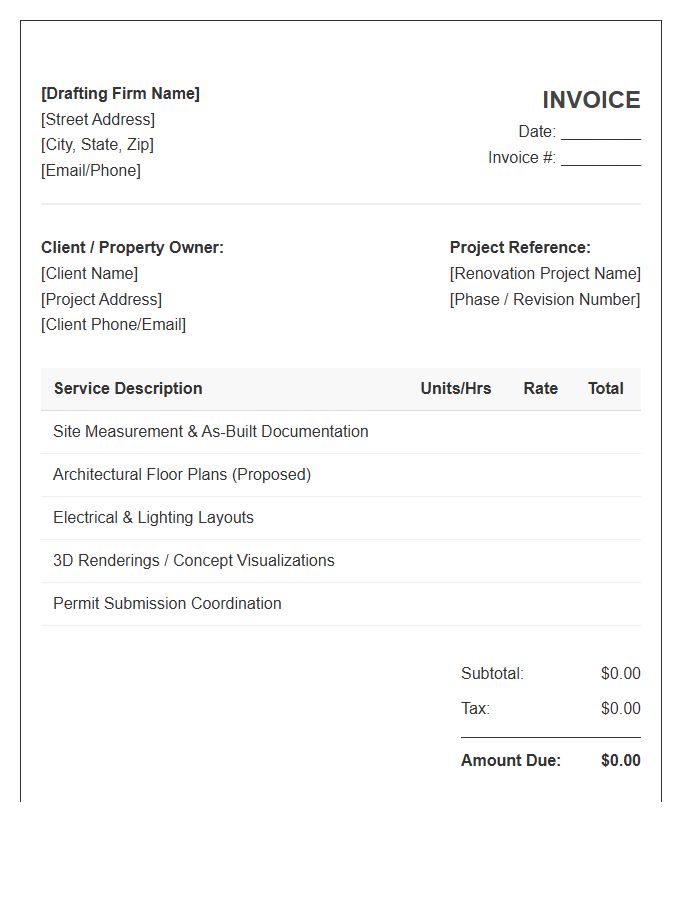The height and width of the screenshot is (900, 700).
Task: Click the [Drafting Firm Name] placeholder
Action: 120,94
